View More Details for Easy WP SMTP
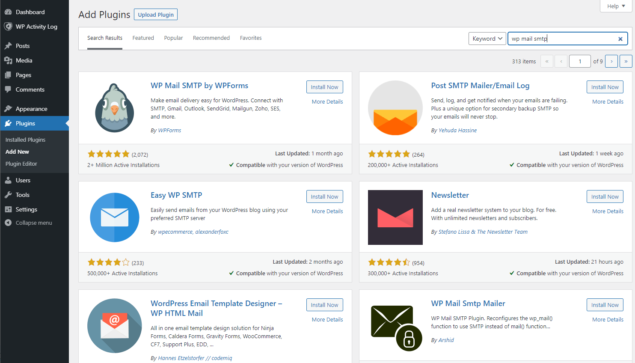This screenshot has width=635, height=363. click(327, 211)
